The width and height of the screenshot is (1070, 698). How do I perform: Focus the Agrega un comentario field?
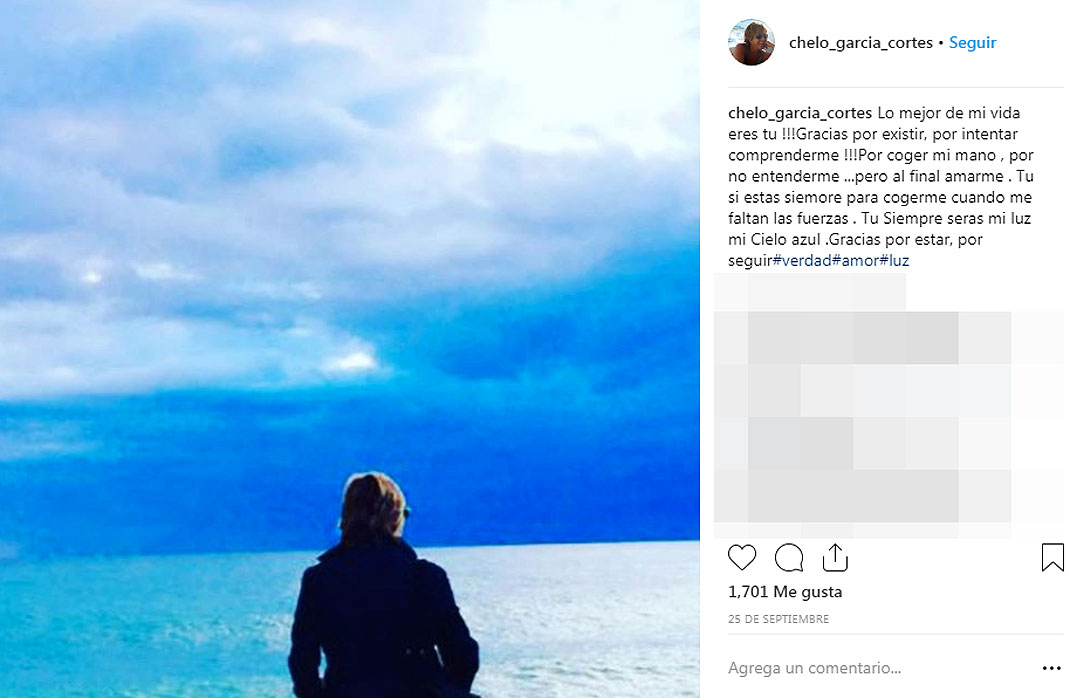tap(814, 668)
